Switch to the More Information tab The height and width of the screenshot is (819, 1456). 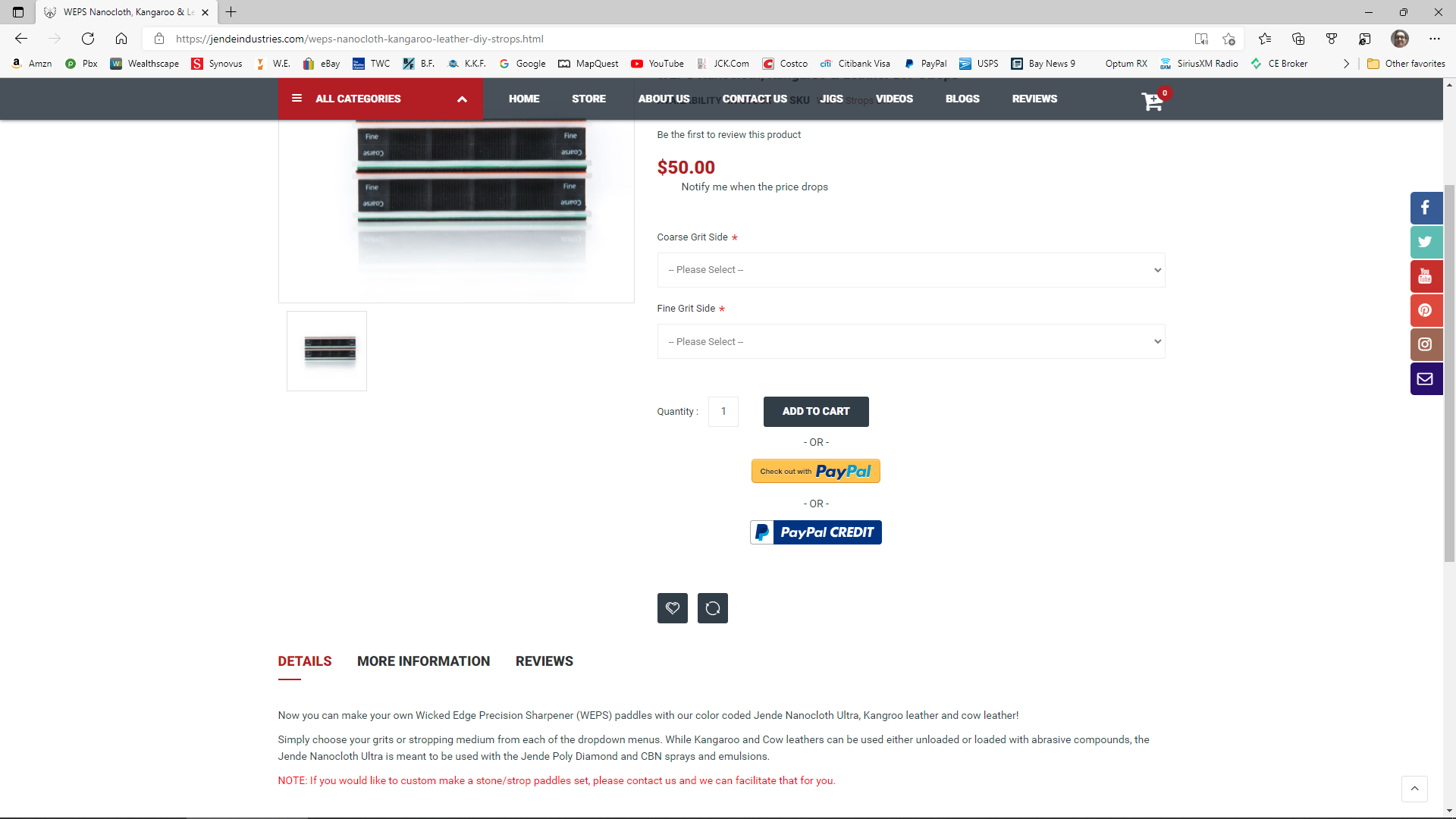point(423,661)
